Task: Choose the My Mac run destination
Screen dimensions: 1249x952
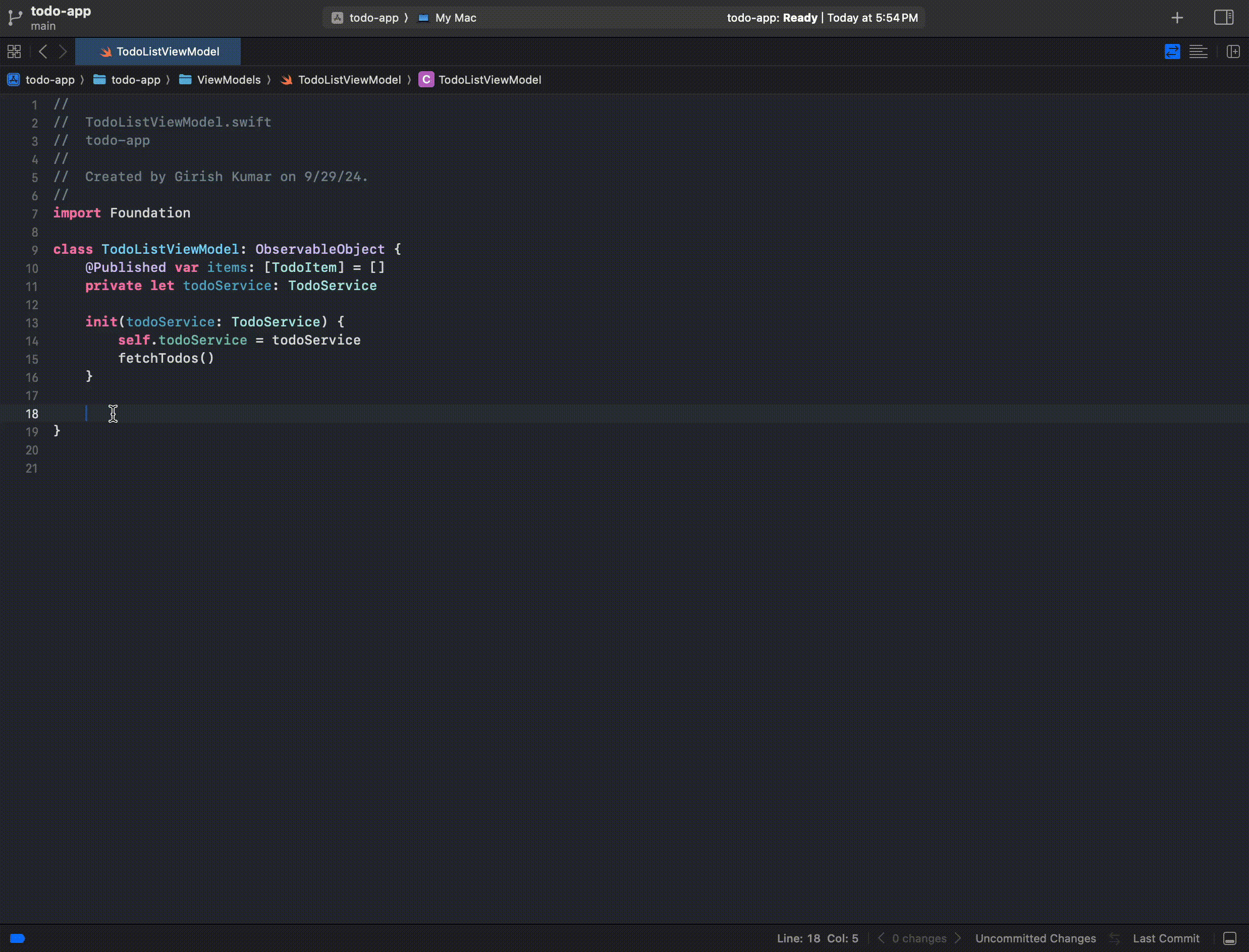Action: (x=455, y=18)
